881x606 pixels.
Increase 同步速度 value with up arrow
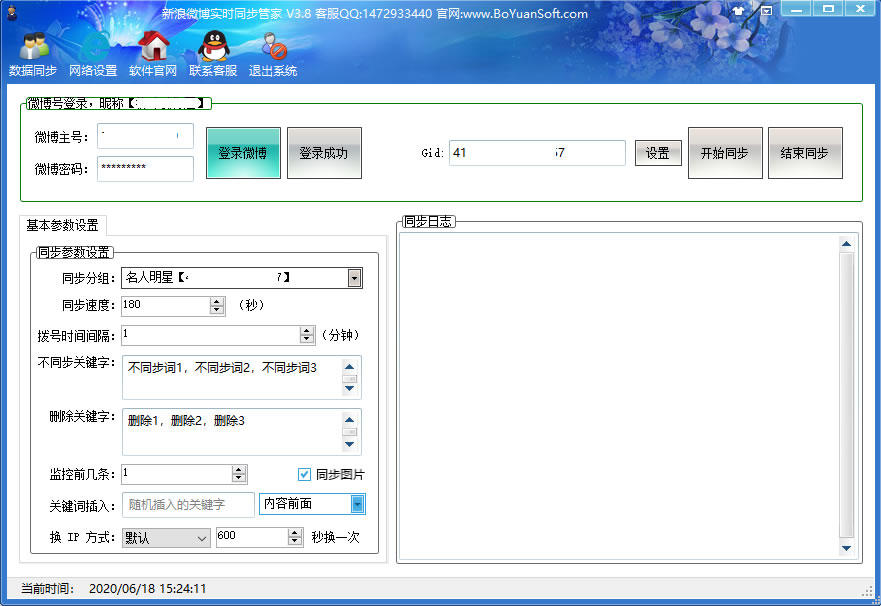tap(217, 302)
